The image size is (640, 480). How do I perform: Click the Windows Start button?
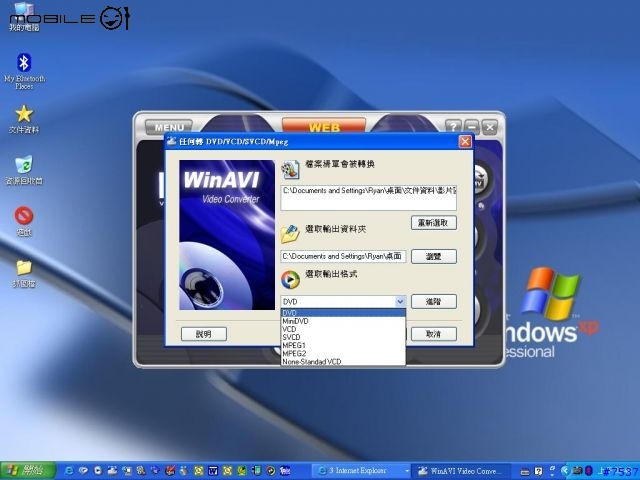click(28, 471)
